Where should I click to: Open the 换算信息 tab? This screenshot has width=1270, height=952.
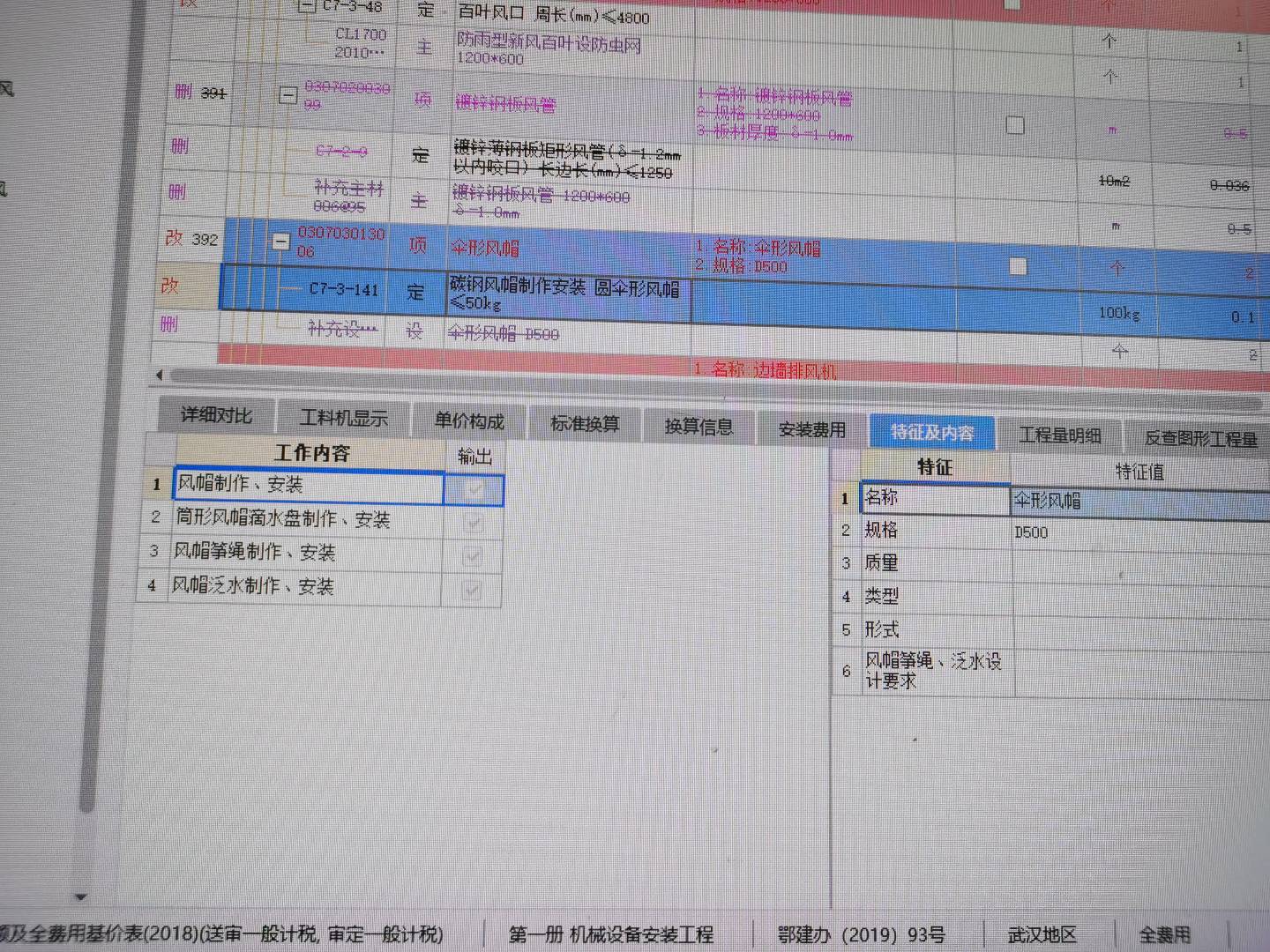pos(698,427)
